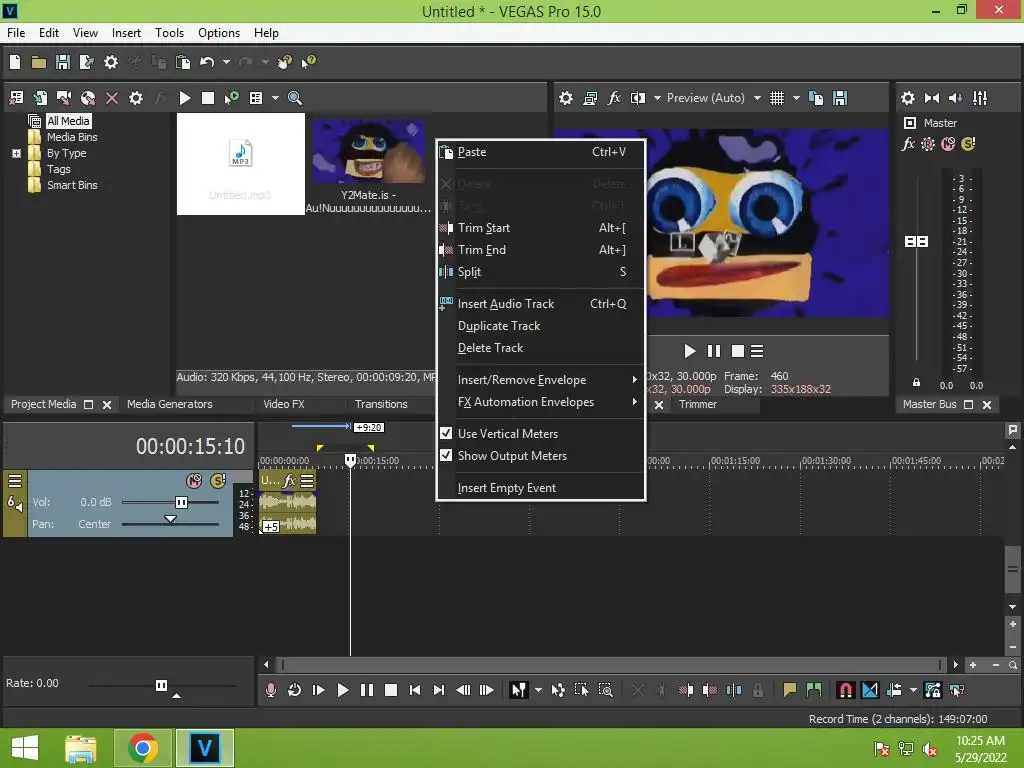Switch to the Video FX tab
The height and width of the screenshot is (768, 1024).
pyautogui.click(x=283, y=404)
